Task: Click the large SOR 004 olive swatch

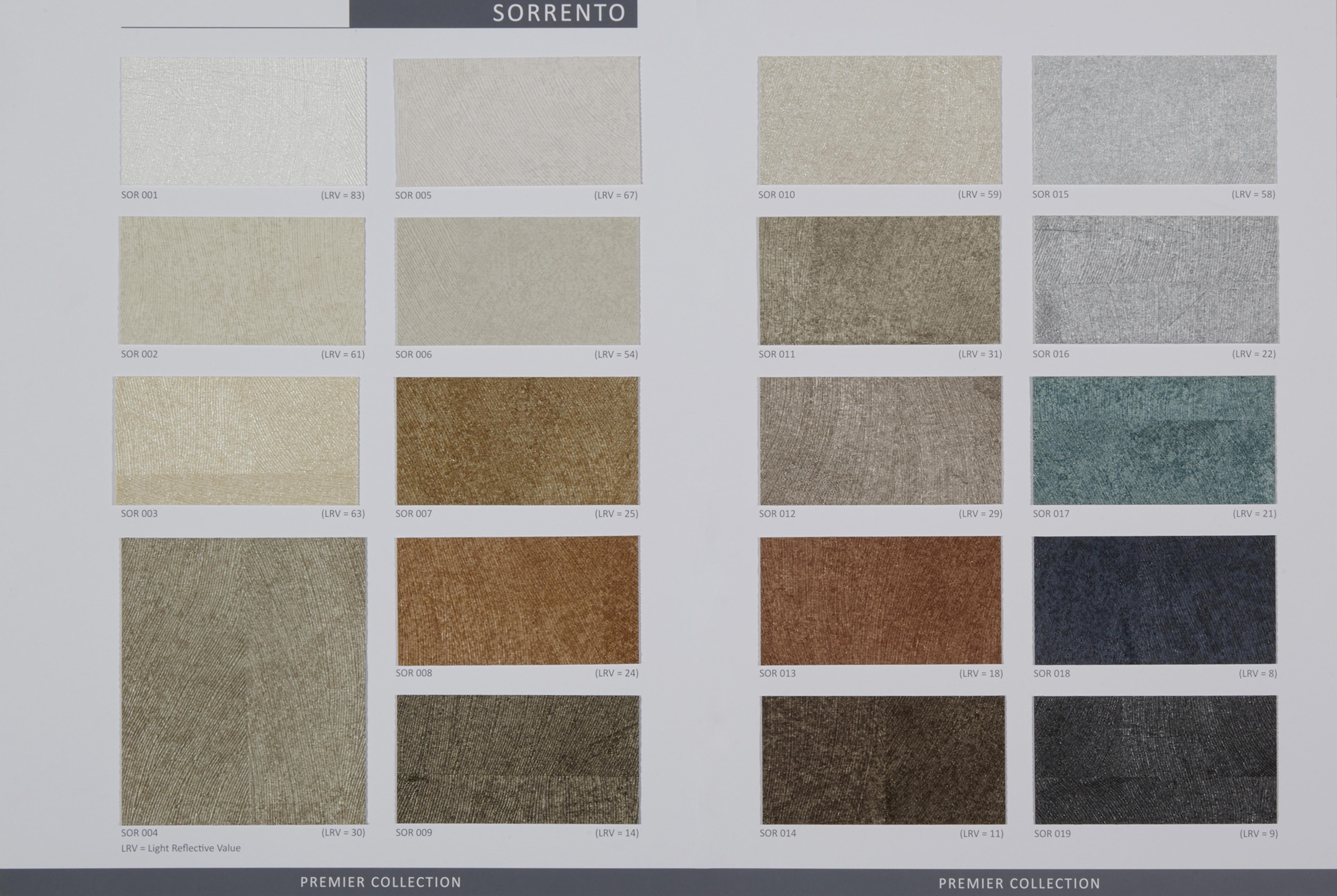Action: click(x=244, y=680)
